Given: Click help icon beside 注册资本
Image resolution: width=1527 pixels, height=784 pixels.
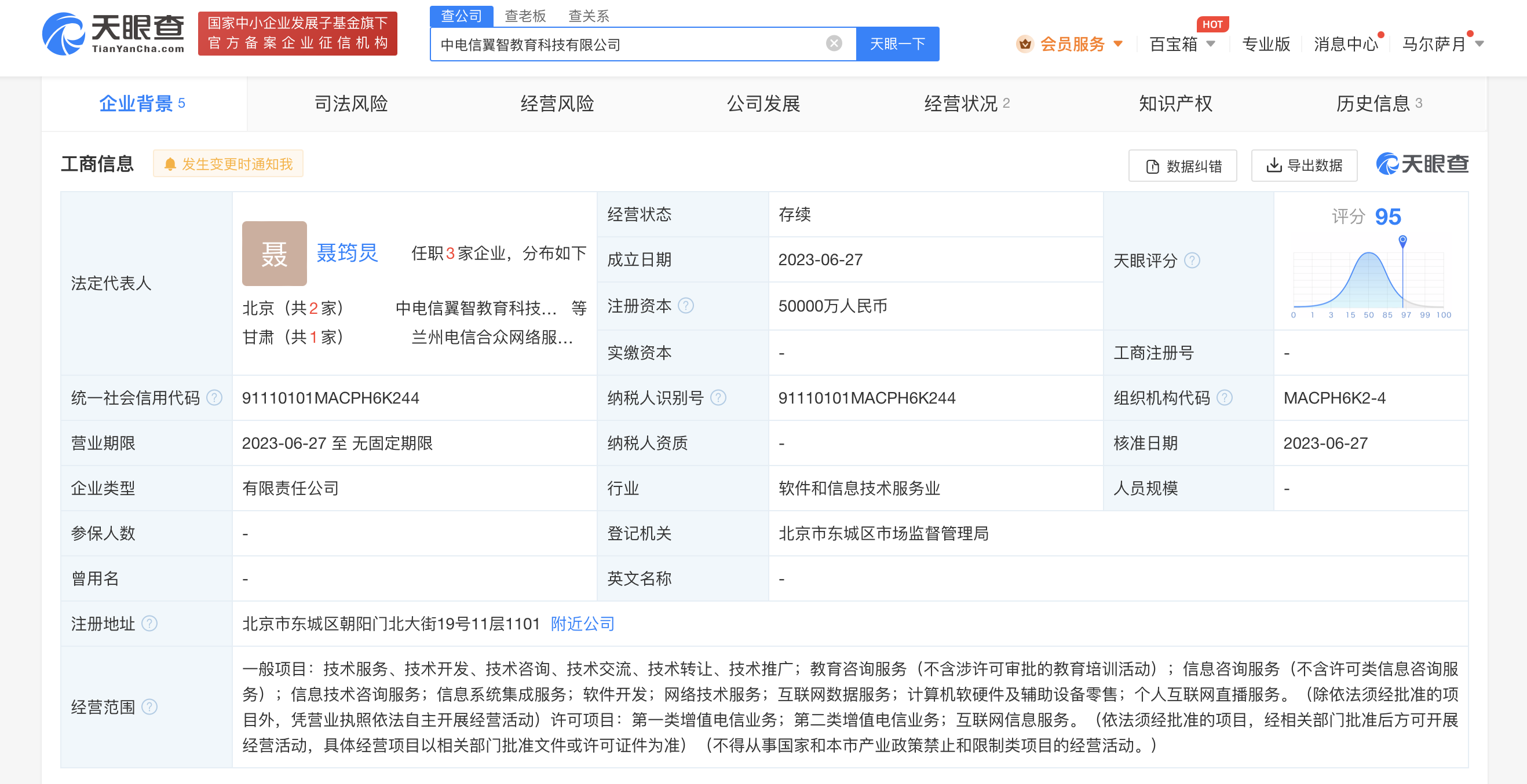Looking at the screenshot, I should tap(686, 306).
